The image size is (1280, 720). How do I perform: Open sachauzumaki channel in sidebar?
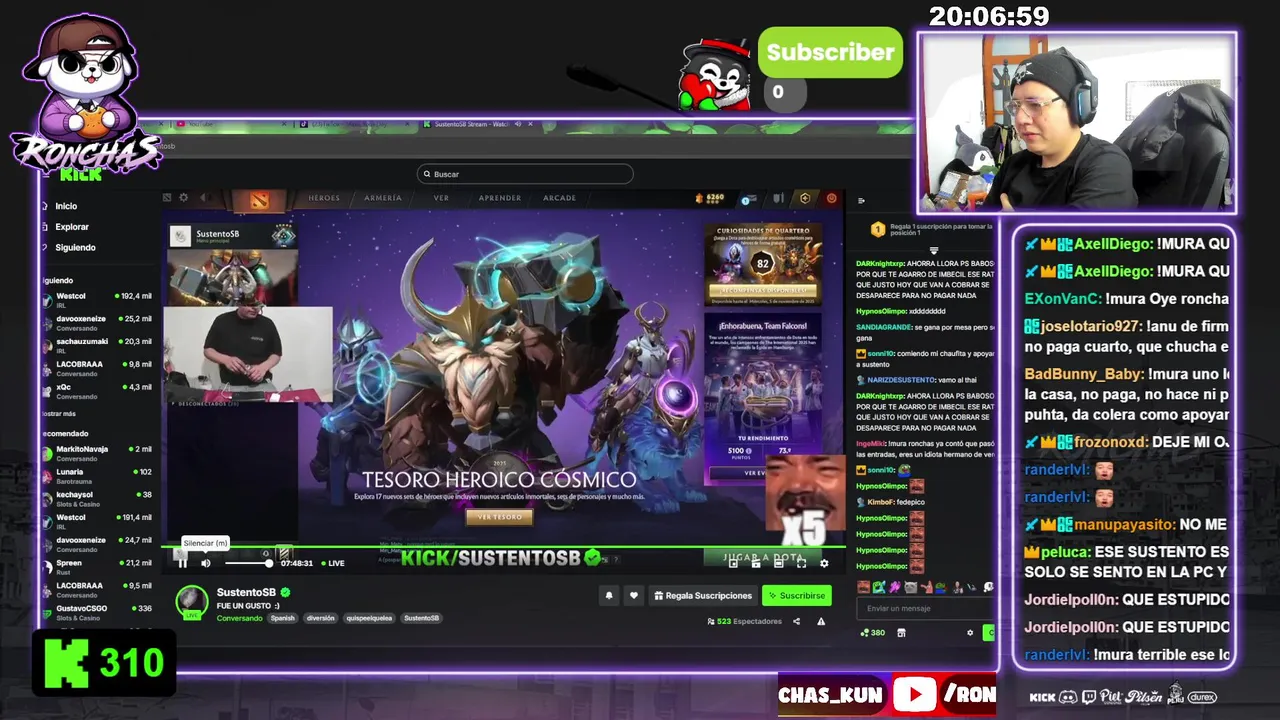point(97,346)
